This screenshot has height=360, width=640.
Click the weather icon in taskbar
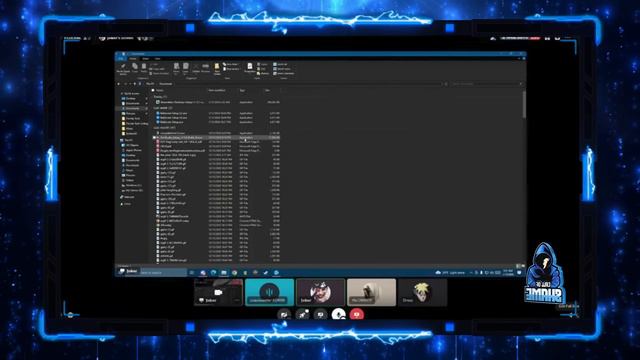[438, 272]
